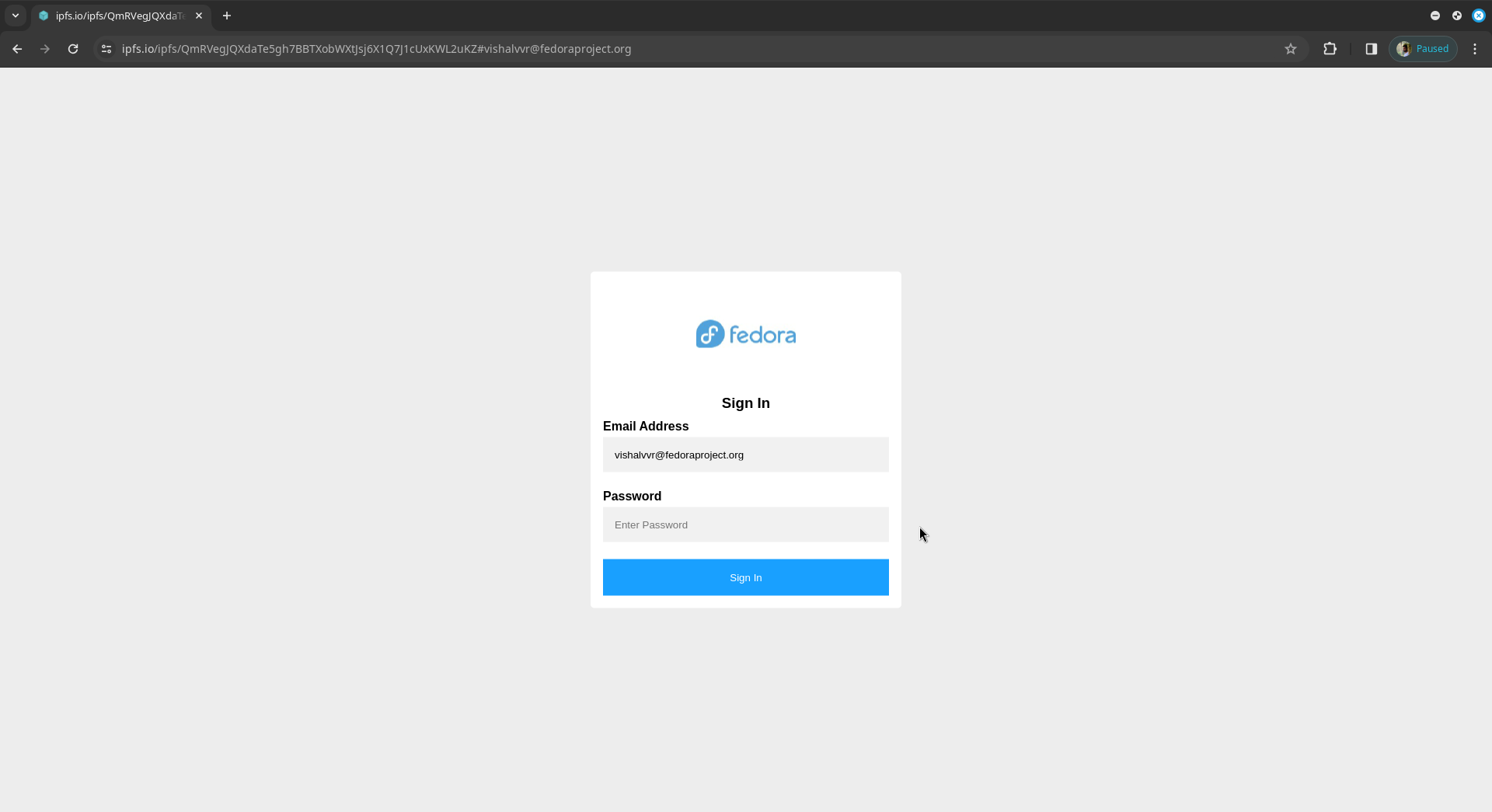Close the browser window

click(1479, 16)
